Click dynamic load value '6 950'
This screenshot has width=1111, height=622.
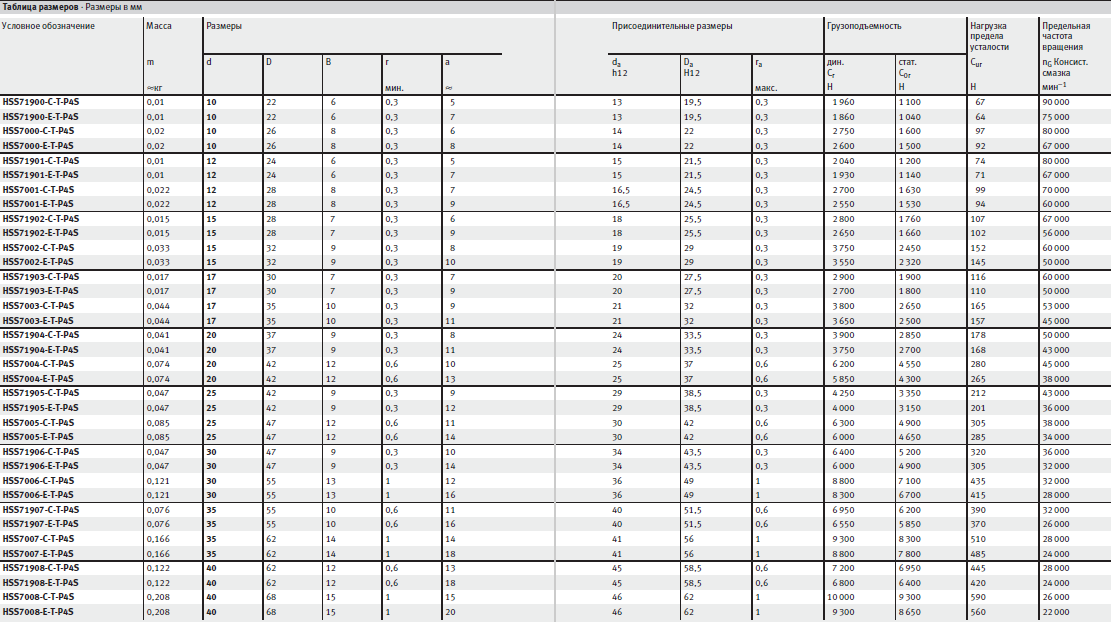click(843, 510)
